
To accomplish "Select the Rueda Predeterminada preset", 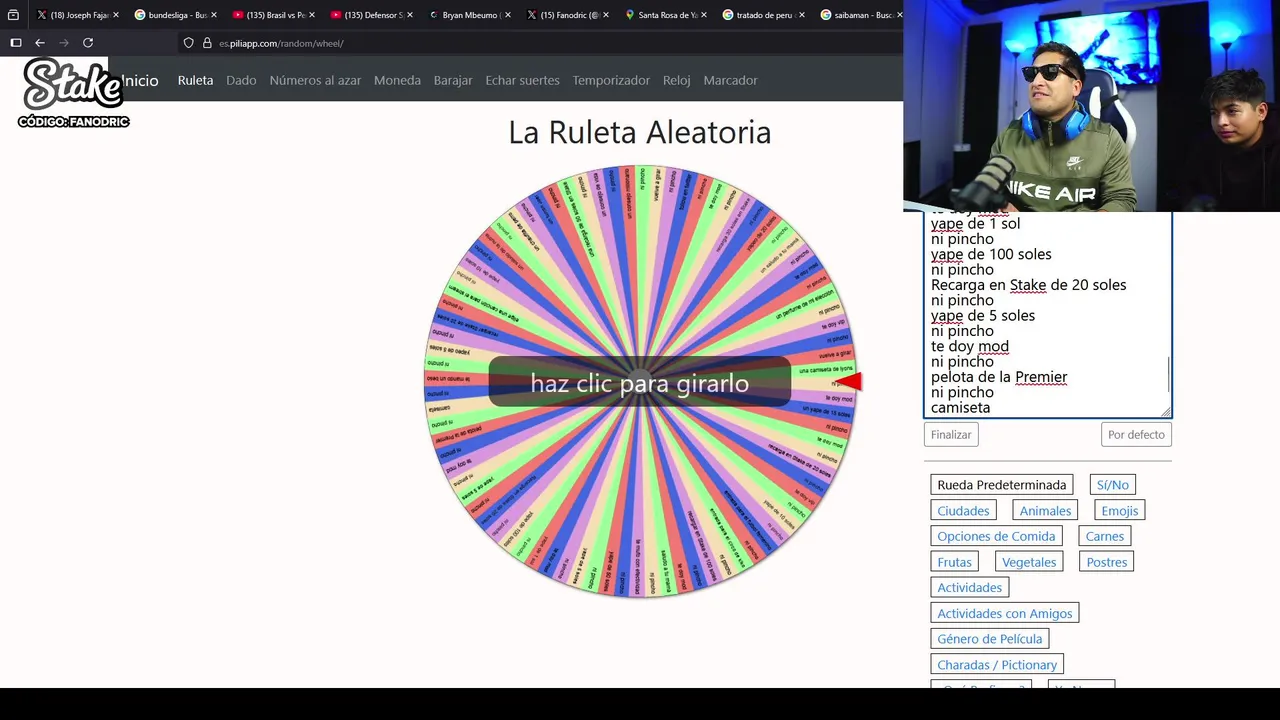I will tap(1002, 485).
